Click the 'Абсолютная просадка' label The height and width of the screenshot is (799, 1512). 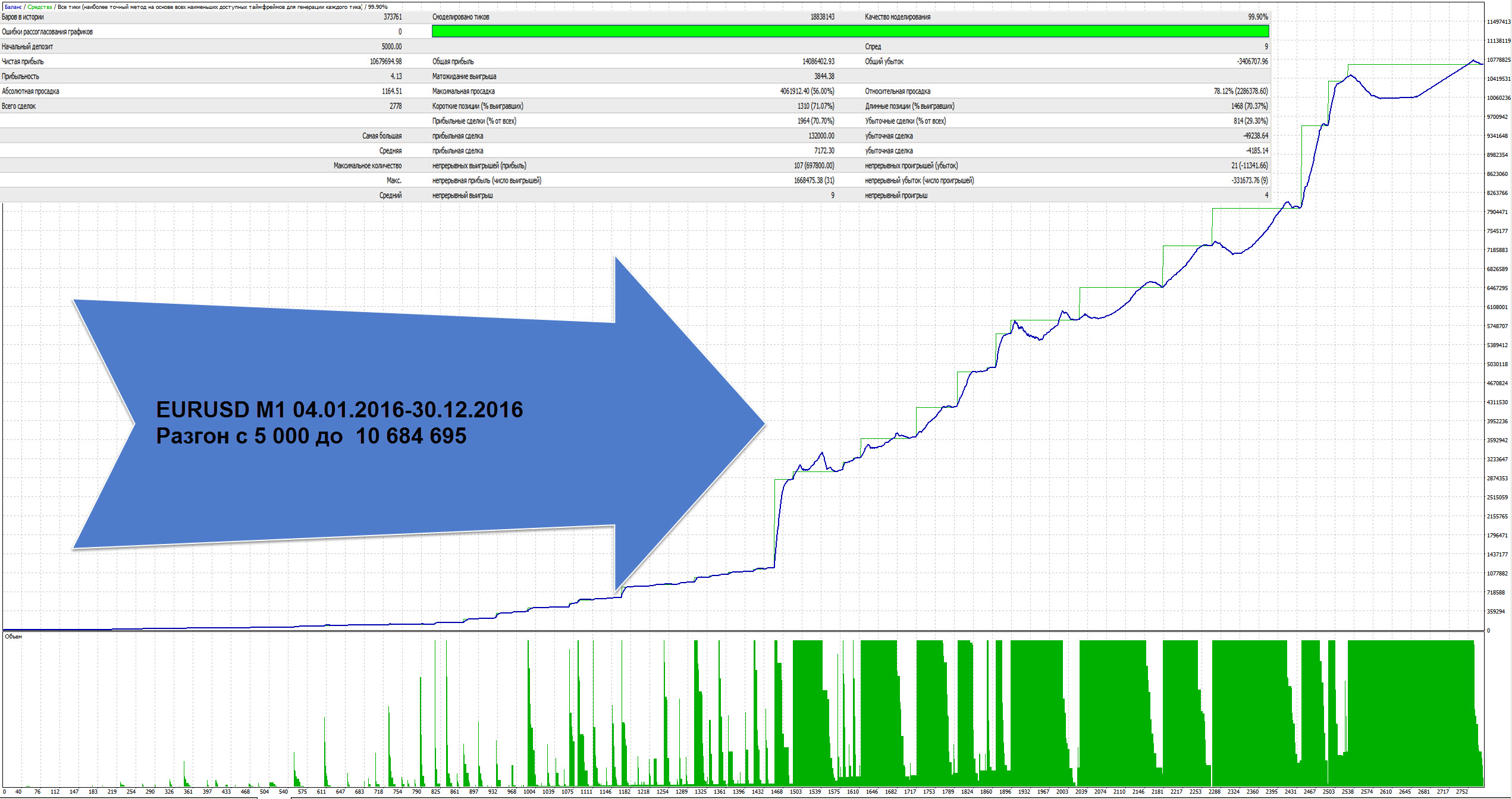(x=30, y=92)
